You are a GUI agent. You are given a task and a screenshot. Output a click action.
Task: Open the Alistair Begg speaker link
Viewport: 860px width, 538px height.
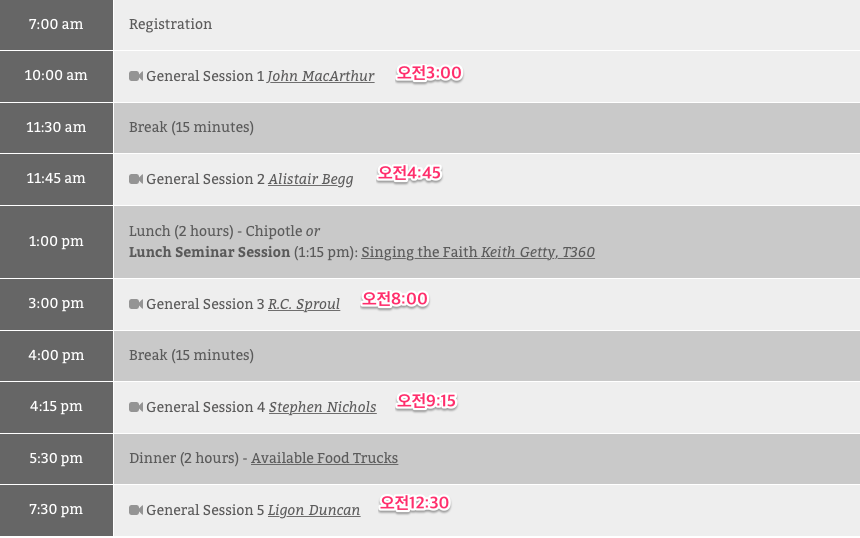tap(311, 179)
